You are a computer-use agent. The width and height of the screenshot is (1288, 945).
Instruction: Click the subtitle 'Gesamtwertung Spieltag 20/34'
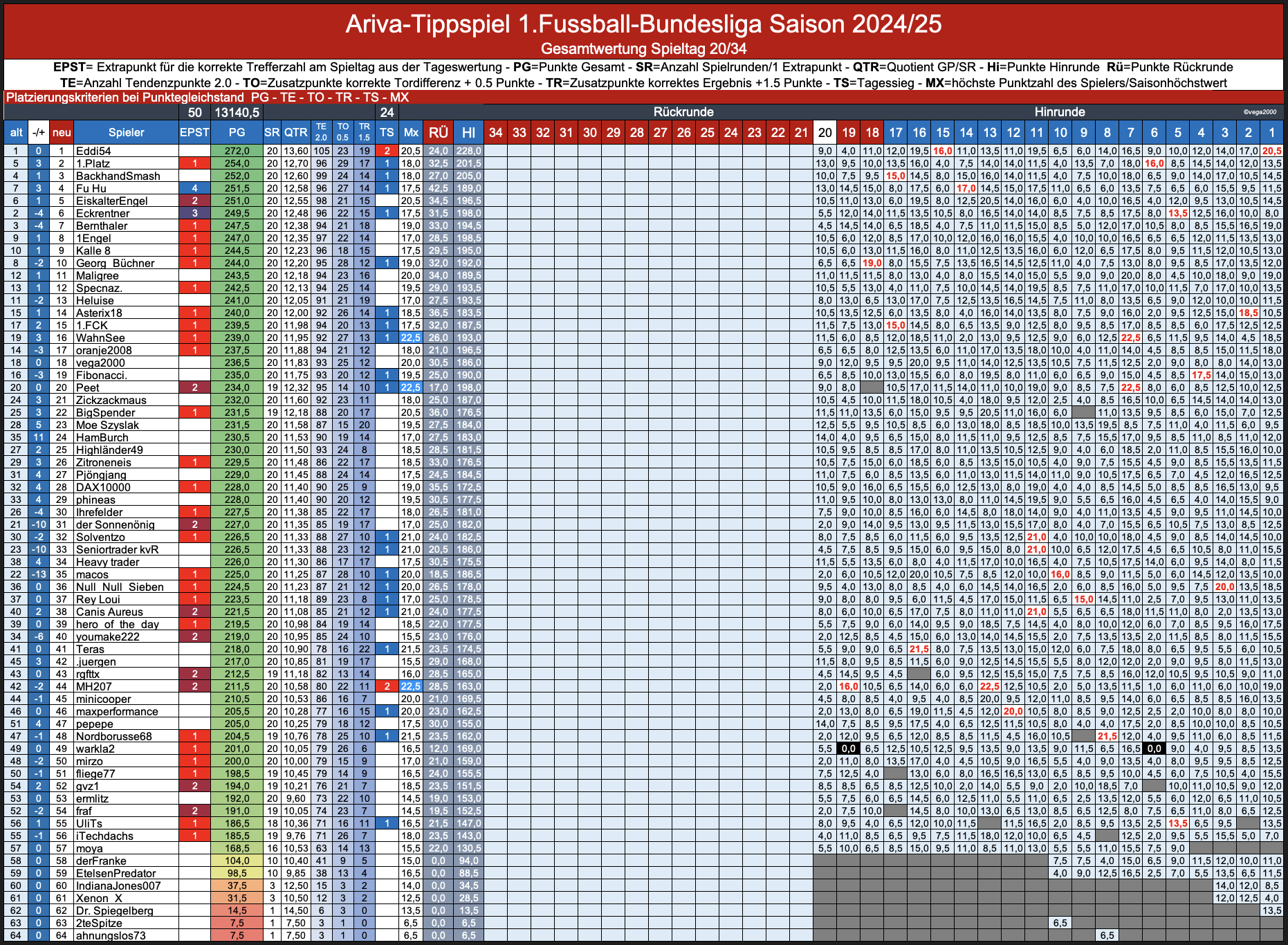coord(643,48)
